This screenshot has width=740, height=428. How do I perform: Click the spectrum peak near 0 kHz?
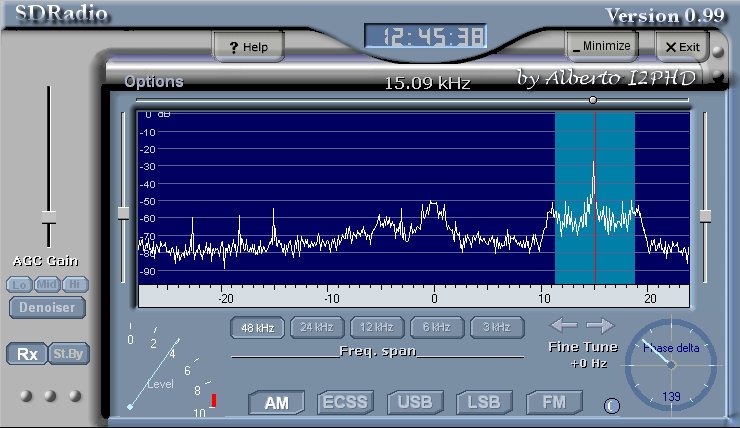coord(433,207)
